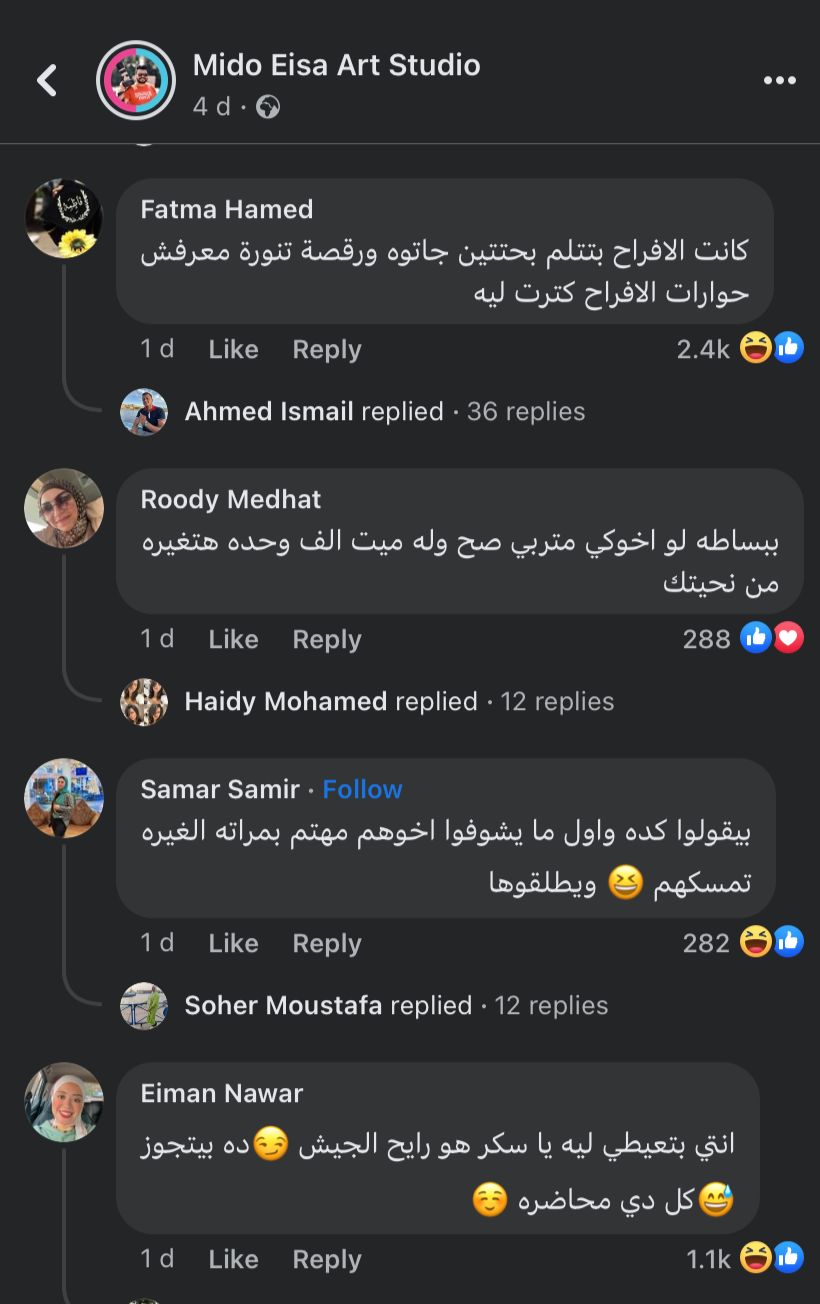Open Mido Eisa Art Studio profile picture
Viewport: 820px width, 1304px height.
point(136,80)
